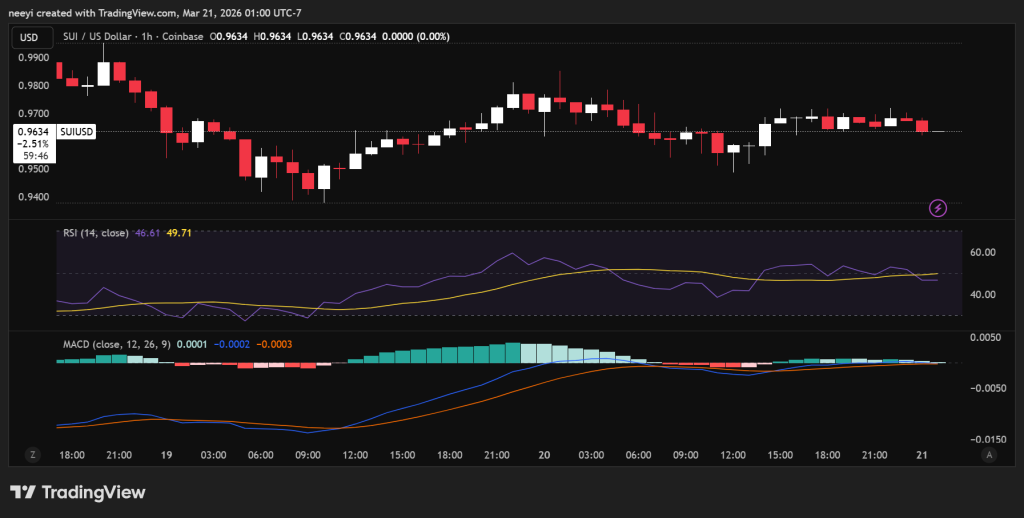Select the SUIUSD price line label
Viewport: 1024px width, 518px height.
[x=77, y=131]
